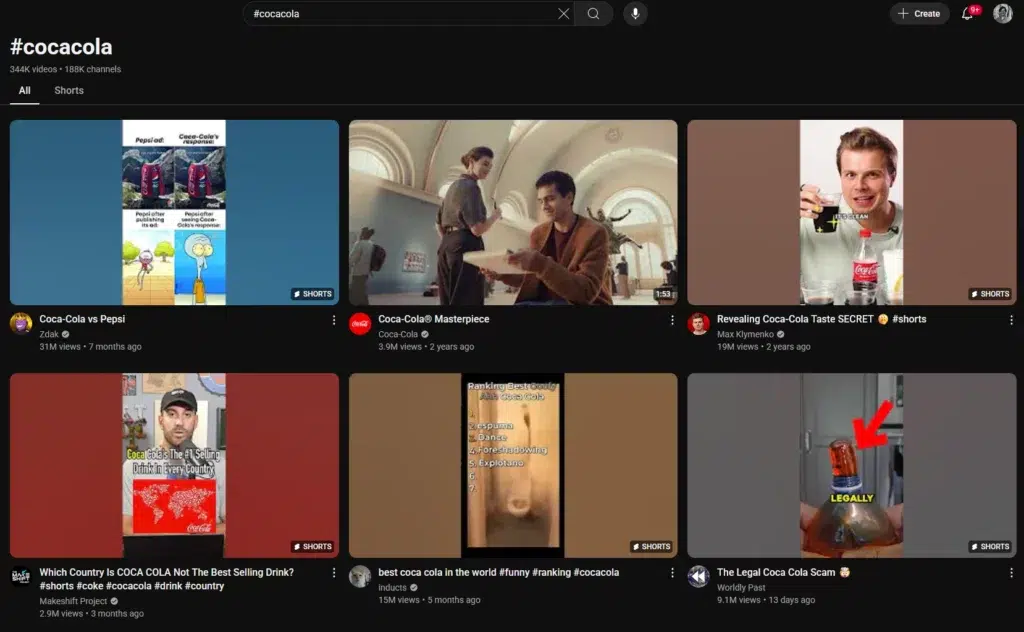Click '3.9M views • 2 years ago' text
The image size is (1024, 632).
tap(426, 347)
